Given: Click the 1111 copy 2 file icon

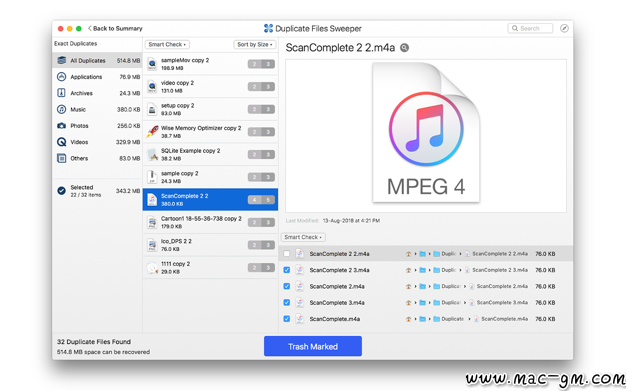Looking at the screenshot, I should pos(152,268).
